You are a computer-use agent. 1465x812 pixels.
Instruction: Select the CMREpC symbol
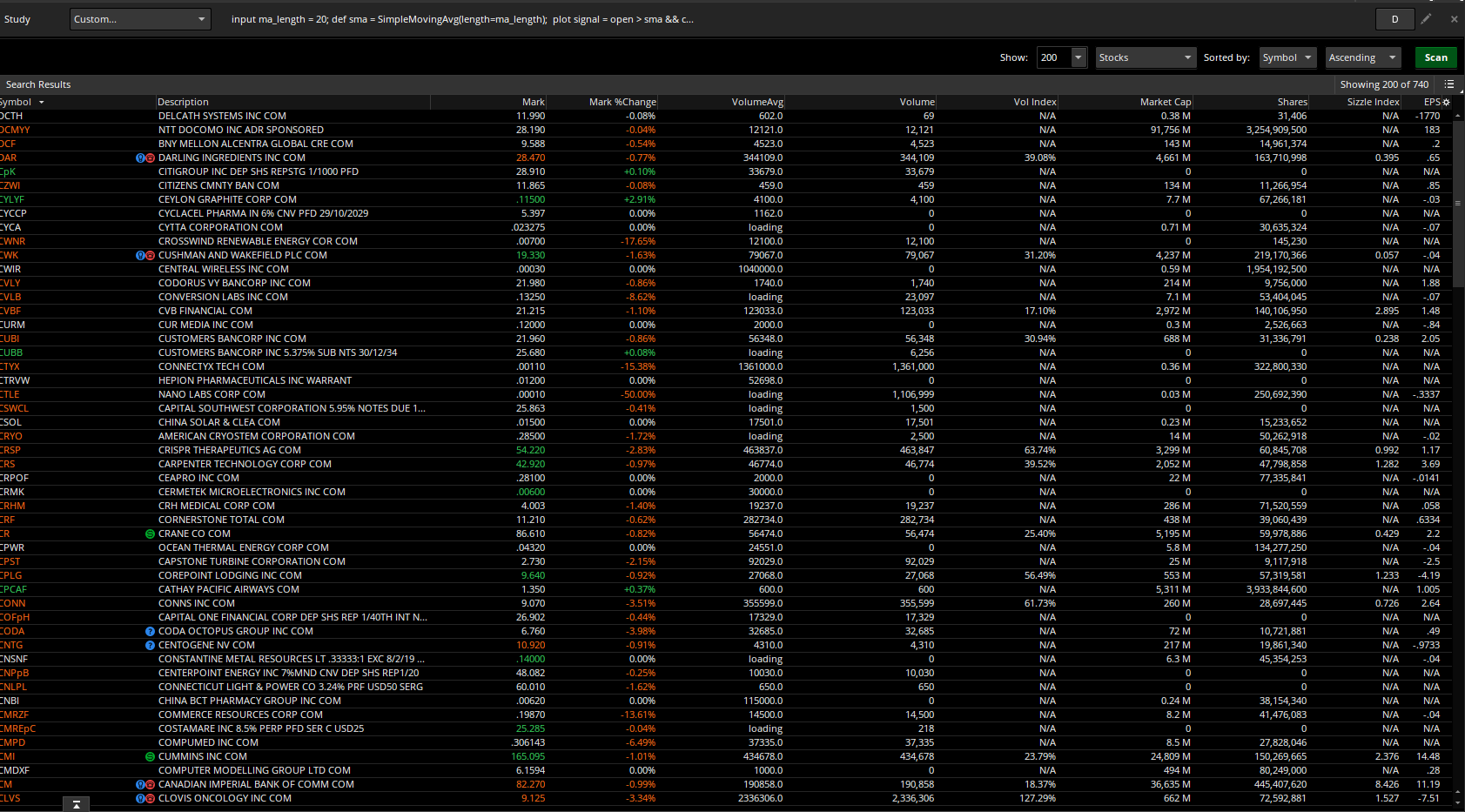[17, 728]
